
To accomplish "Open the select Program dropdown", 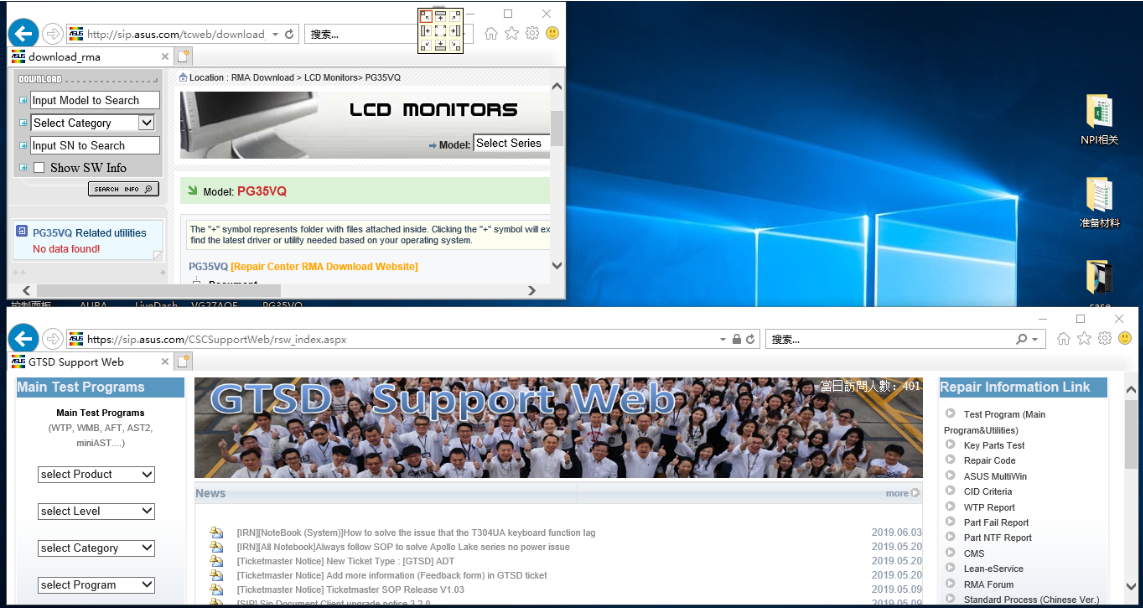I will point(96,585).
